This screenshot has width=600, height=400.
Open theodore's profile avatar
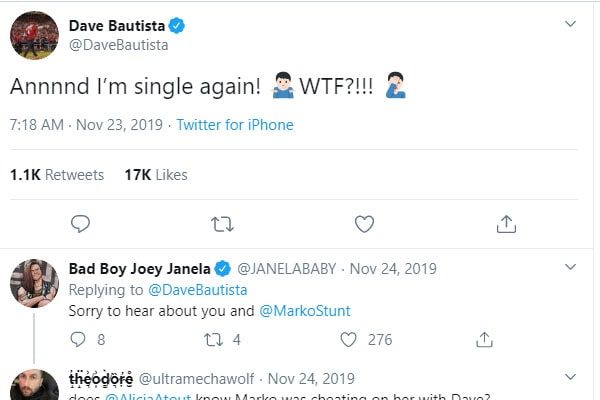click(34, 385)
